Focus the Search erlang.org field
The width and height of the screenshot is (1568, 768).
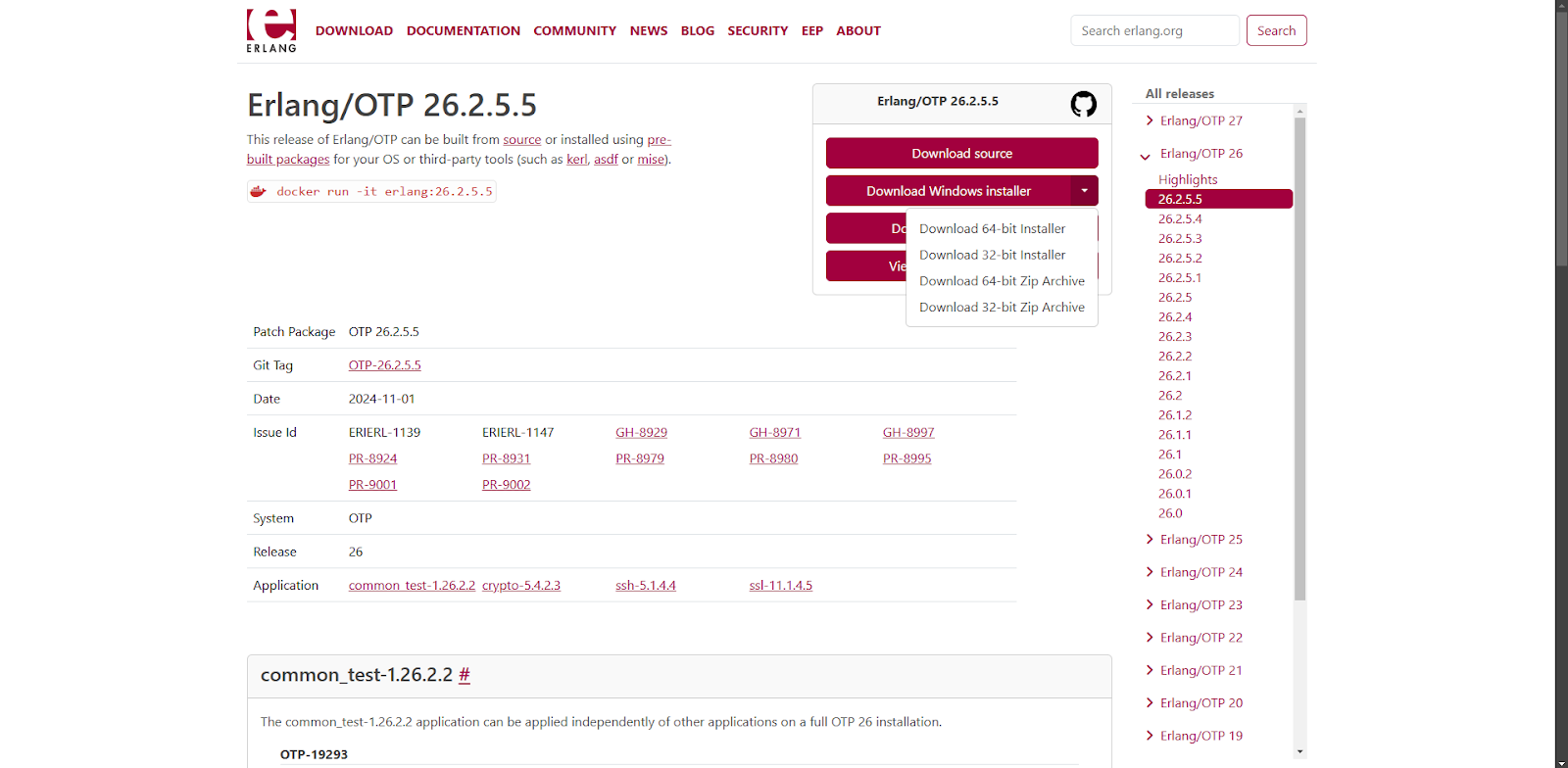coord(1154,31)
